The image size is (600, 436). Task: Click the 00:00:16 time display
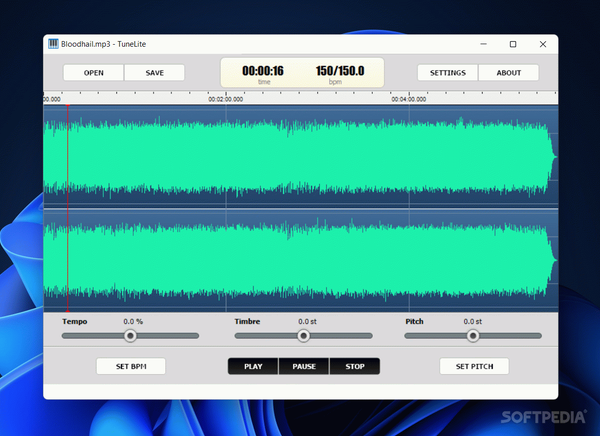263,71
